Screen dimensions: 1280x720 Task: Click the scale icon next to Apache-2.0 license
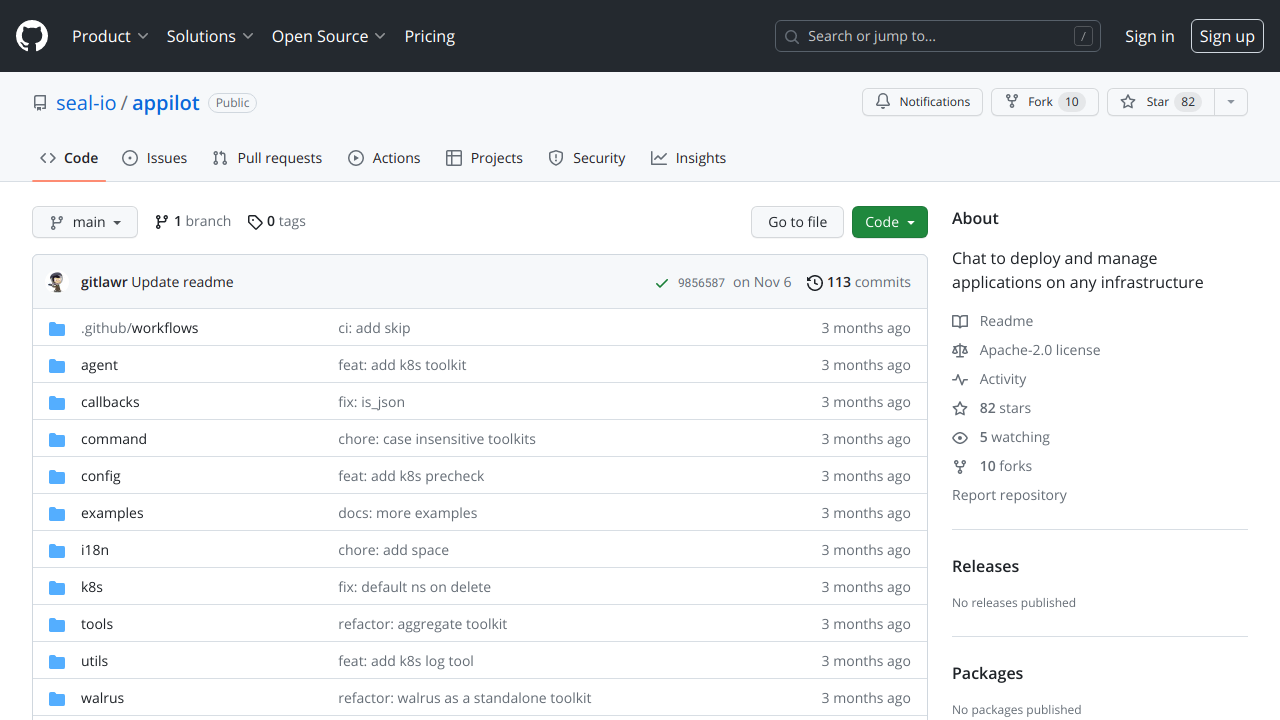[960, 350]
